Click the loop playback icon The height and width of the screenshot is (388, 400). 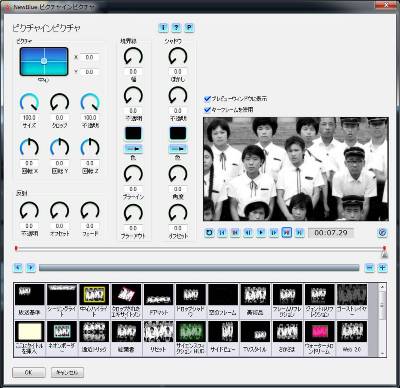(x=209, y=232)
